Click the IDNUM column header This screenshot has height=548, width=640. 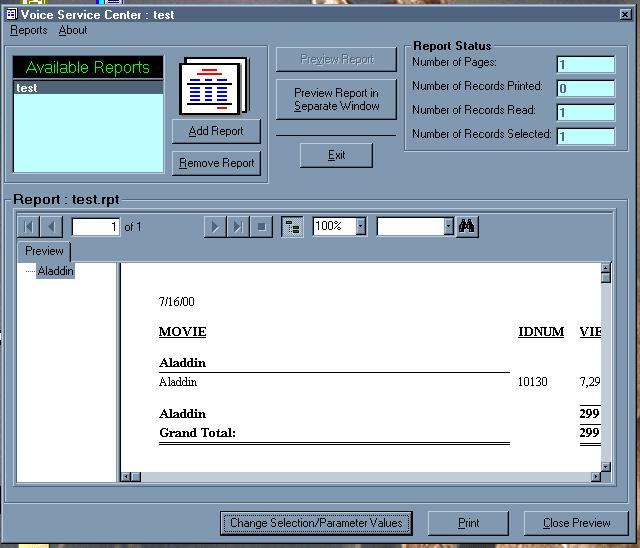coord(541,332)
